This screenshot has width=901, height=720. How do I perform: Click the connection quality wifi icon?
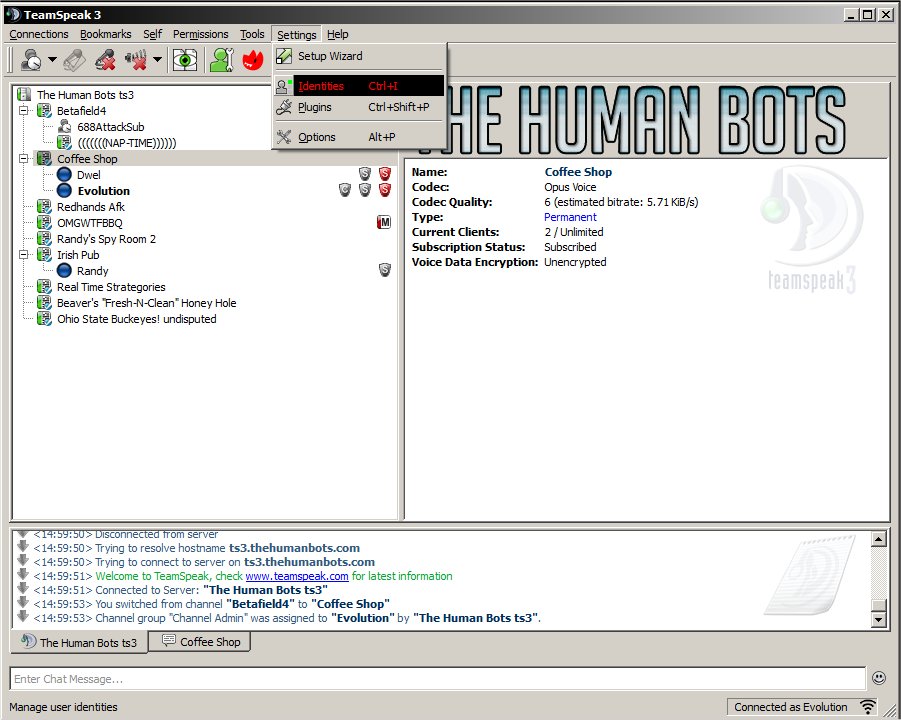868,707
